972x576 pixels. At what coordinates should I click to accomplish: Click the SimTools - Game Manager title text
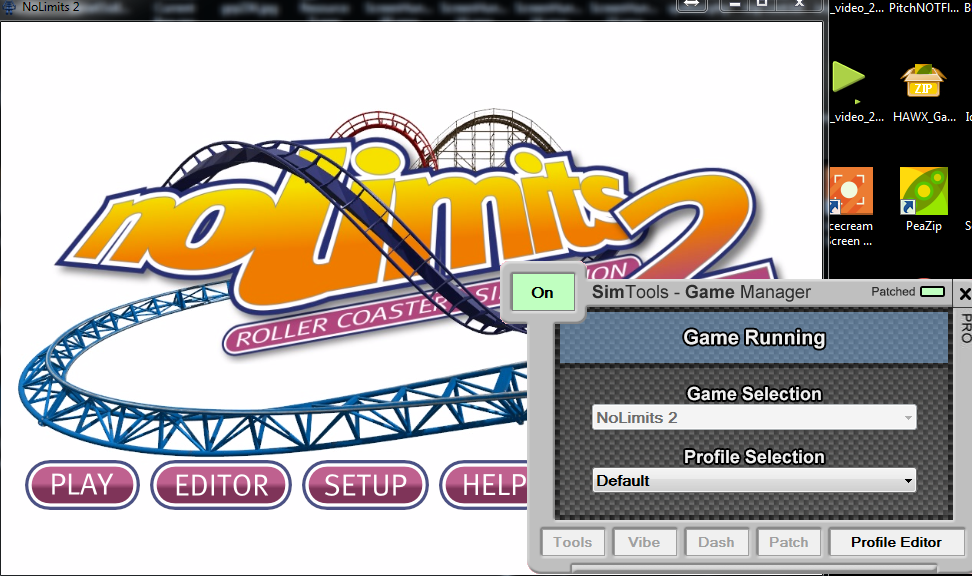(701, 292)
